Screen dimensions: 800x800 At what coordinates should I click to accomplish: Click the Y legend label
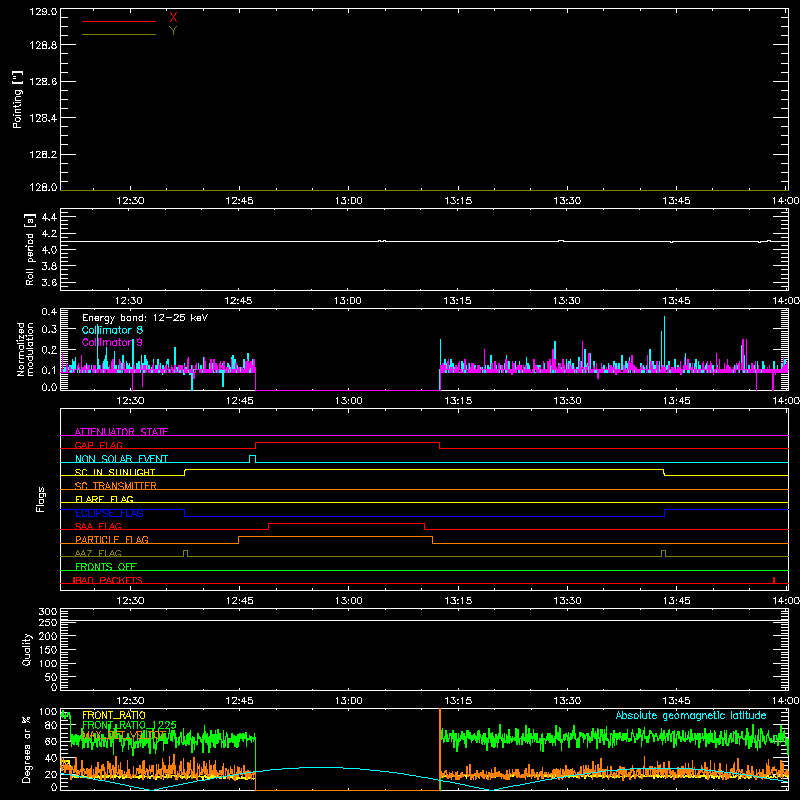[x=173, y=31]
